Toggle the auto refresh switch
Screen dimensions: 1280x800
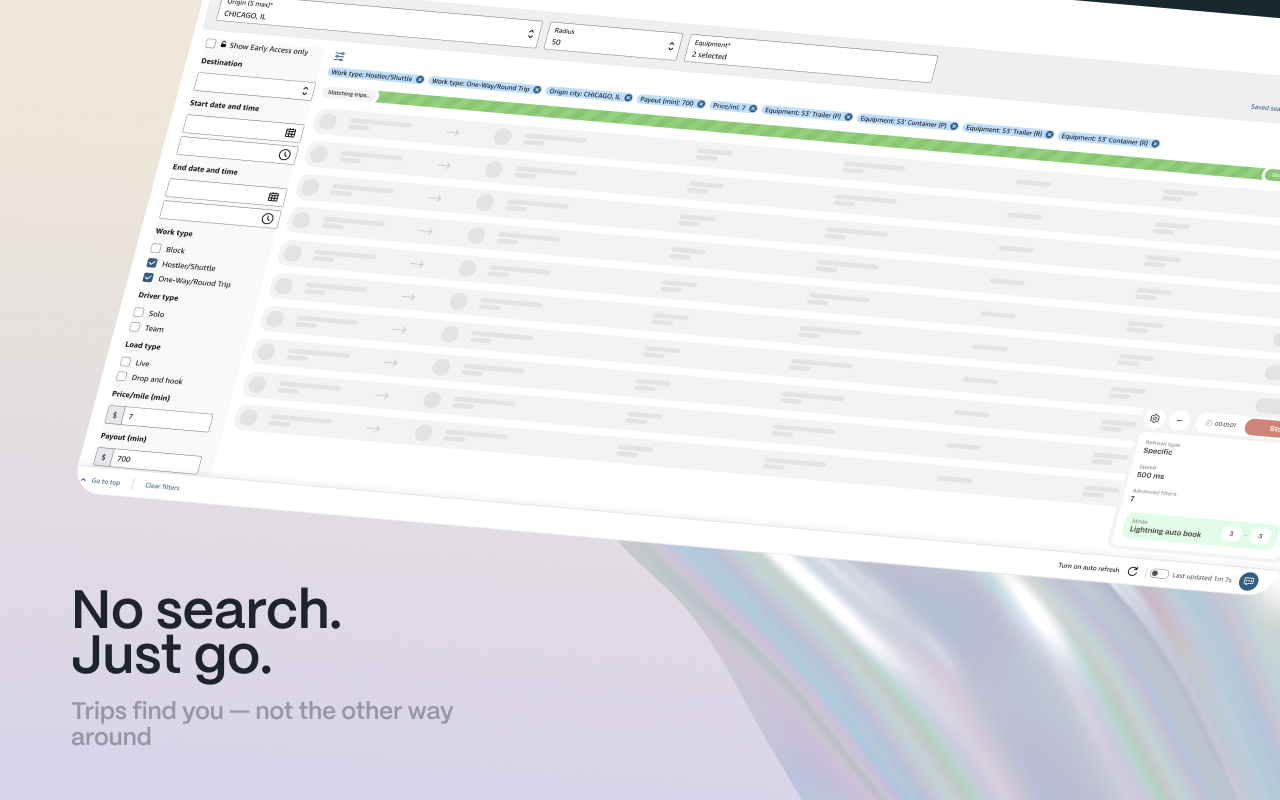(1159, 574)
